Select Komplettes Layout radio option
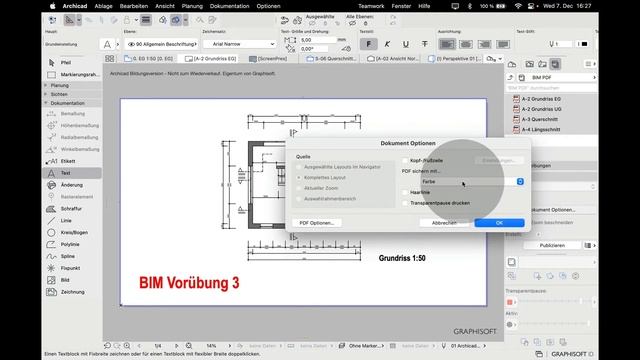Viewport: 640px width, 360px height. click(299, 178)
